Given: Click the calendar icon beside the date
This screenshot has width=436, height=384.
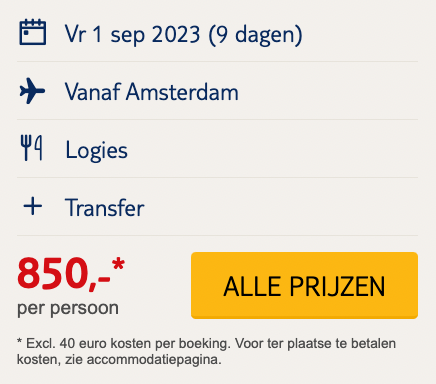Looking at the screenshot, I should (x=33, y=32).
